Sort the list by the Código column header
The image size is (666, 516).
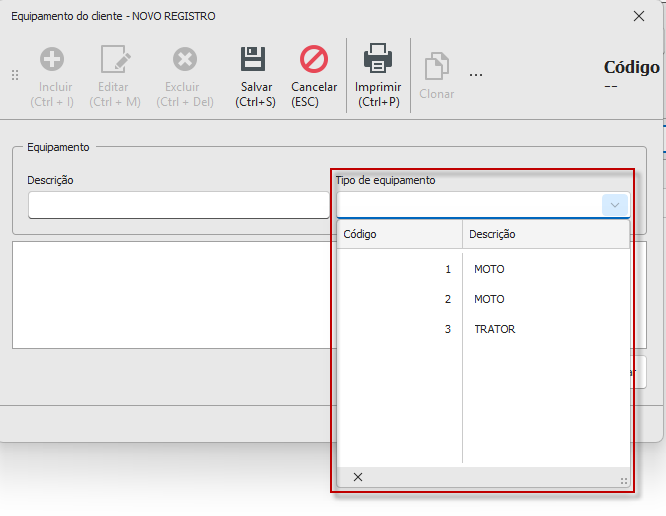tap(399, 234)
